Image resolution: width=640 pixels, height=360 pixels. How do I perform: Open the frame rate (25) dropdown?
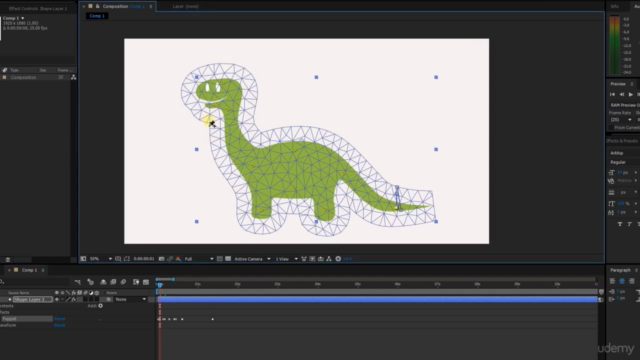tap(621, 120)
